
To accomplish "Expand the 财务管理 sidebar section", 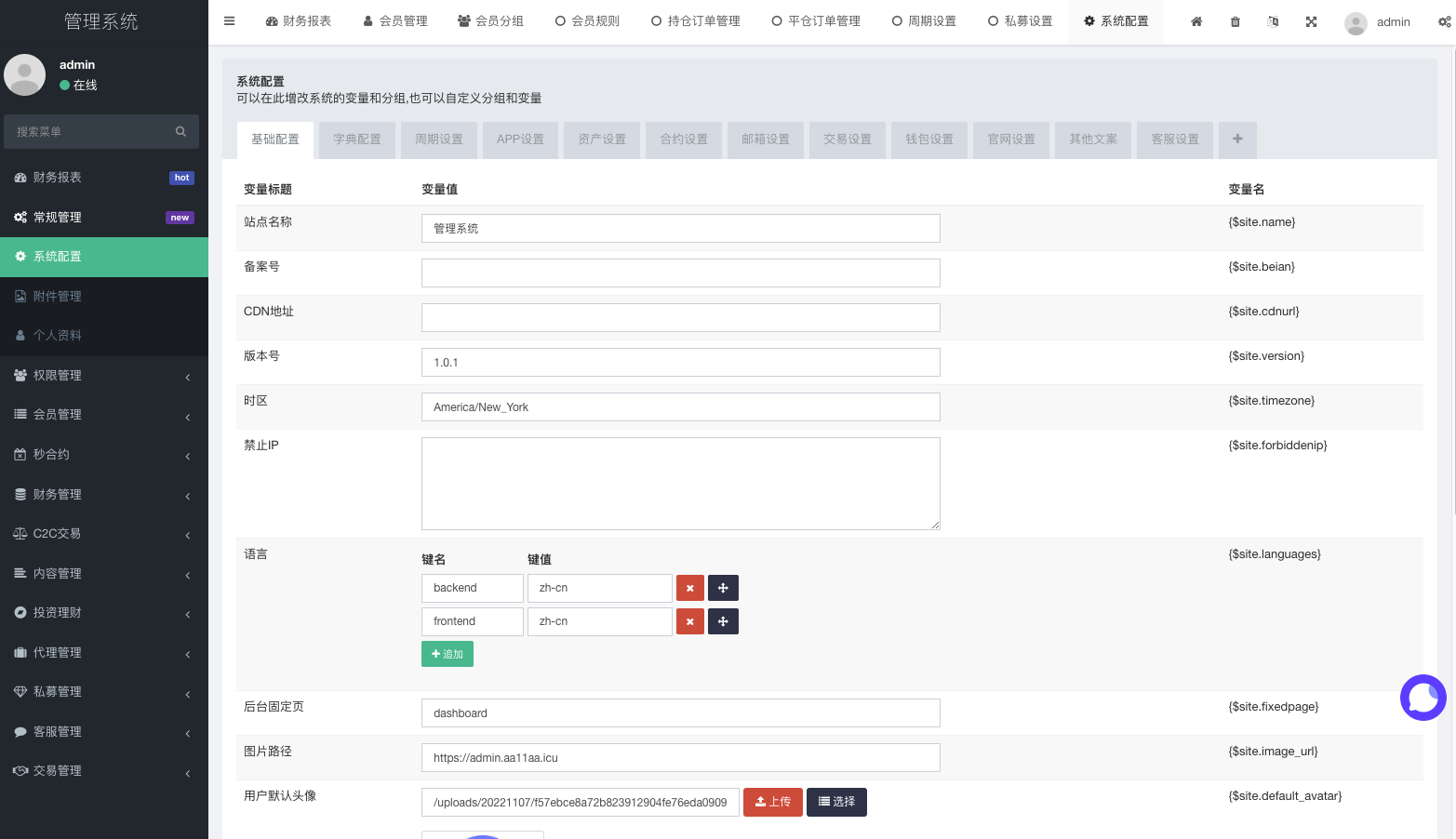I will click(56, 494).
